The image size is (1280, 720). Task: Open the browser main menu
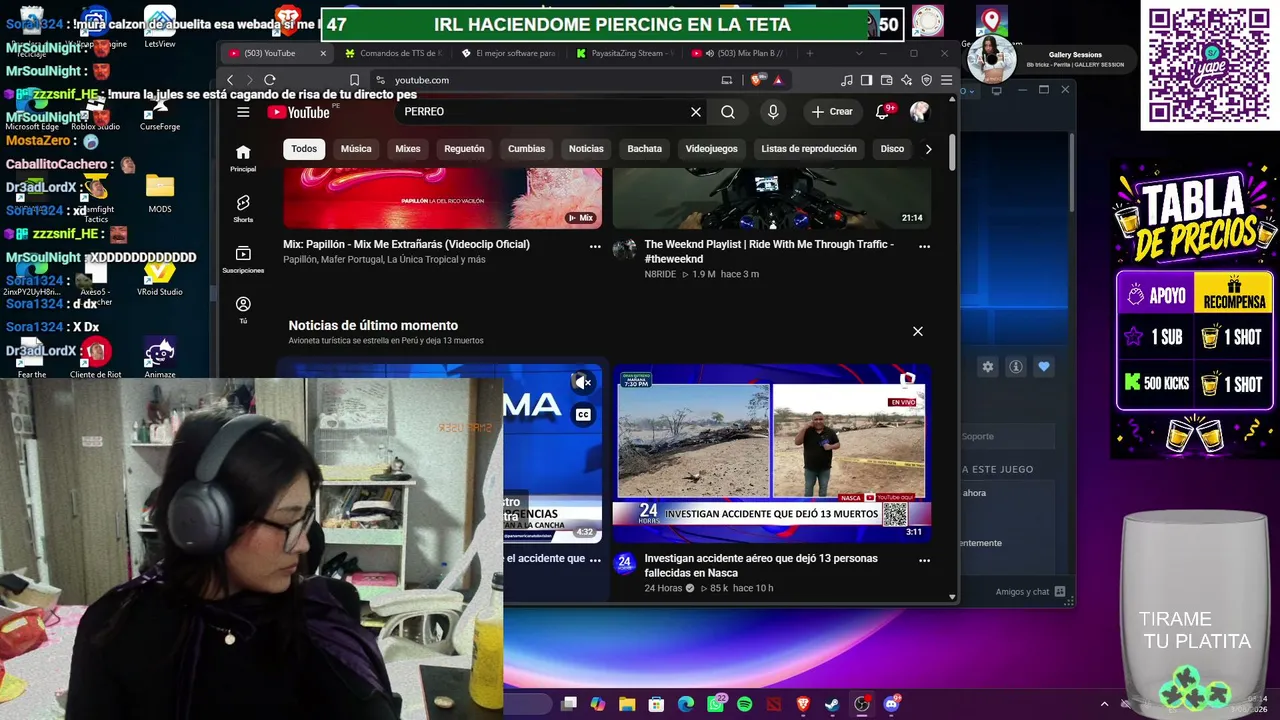pyautogui.click(x=946, y=80)
